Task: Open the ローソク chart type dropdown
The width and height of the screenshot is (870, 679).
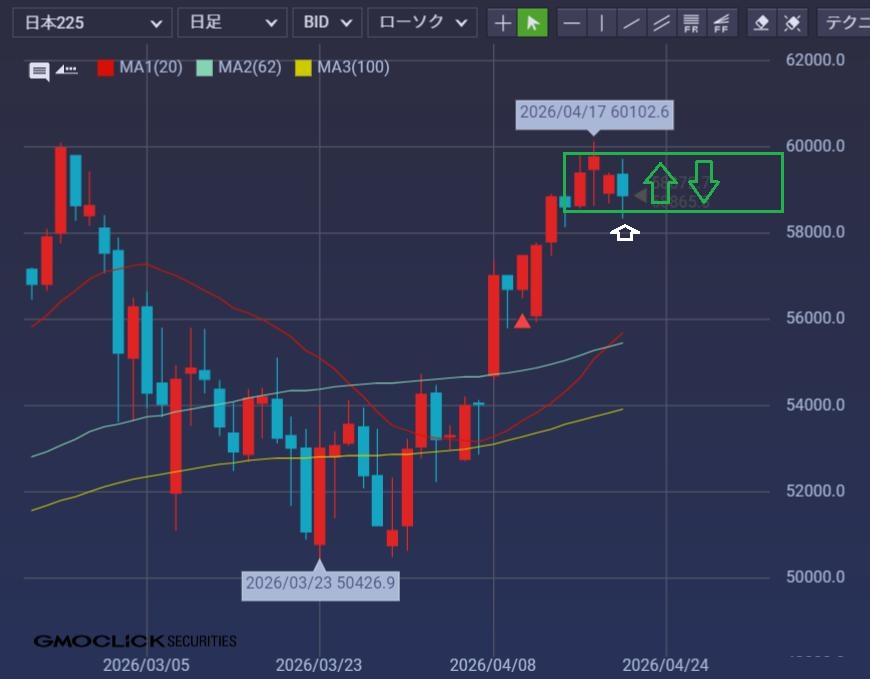Action: 421,23
